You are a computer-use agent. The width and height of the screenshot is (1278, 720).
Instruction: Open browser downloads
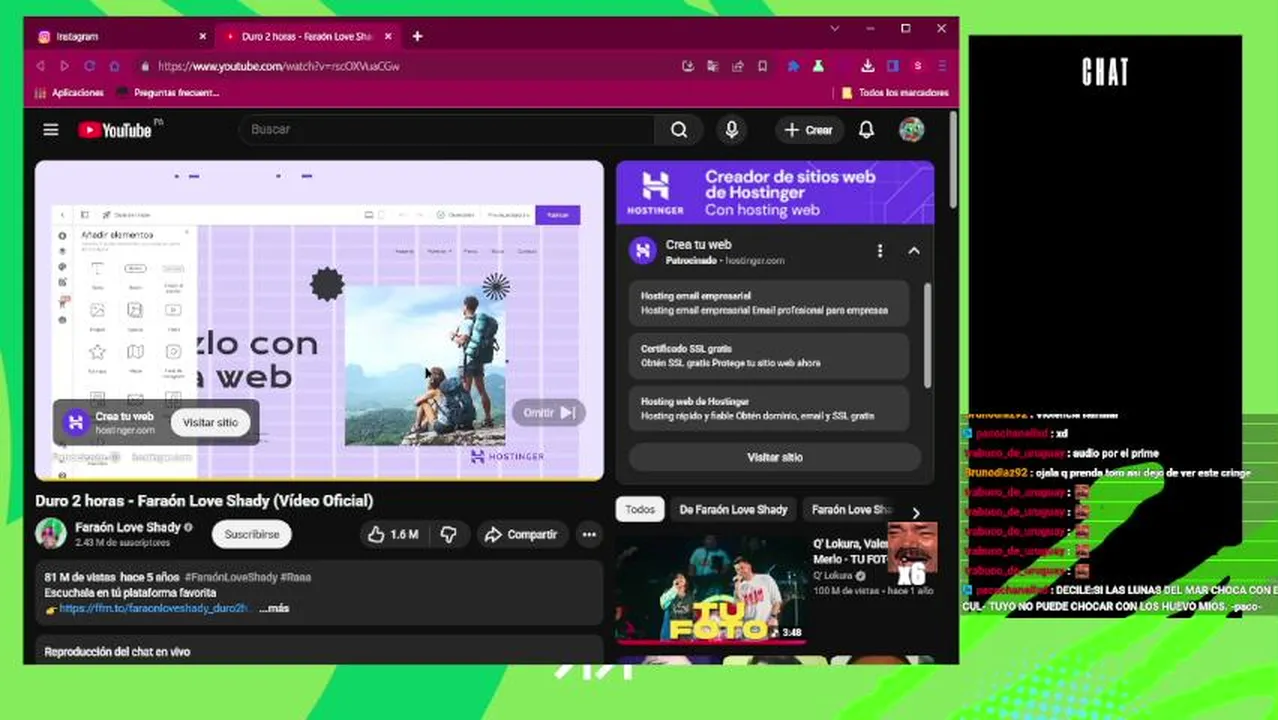867,66
